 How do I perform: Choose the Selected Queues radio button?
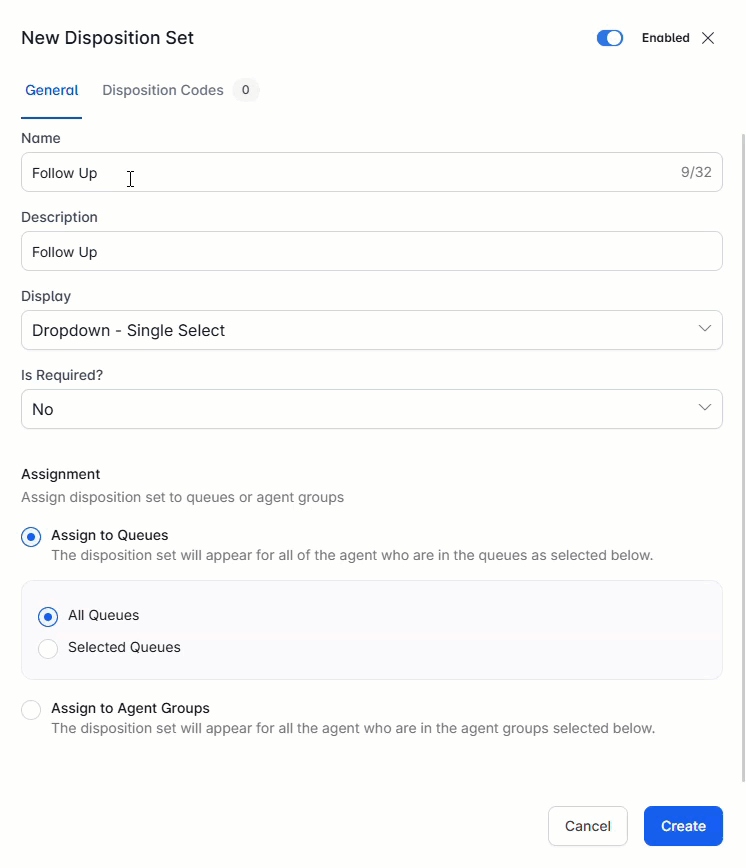click(48, 649)
